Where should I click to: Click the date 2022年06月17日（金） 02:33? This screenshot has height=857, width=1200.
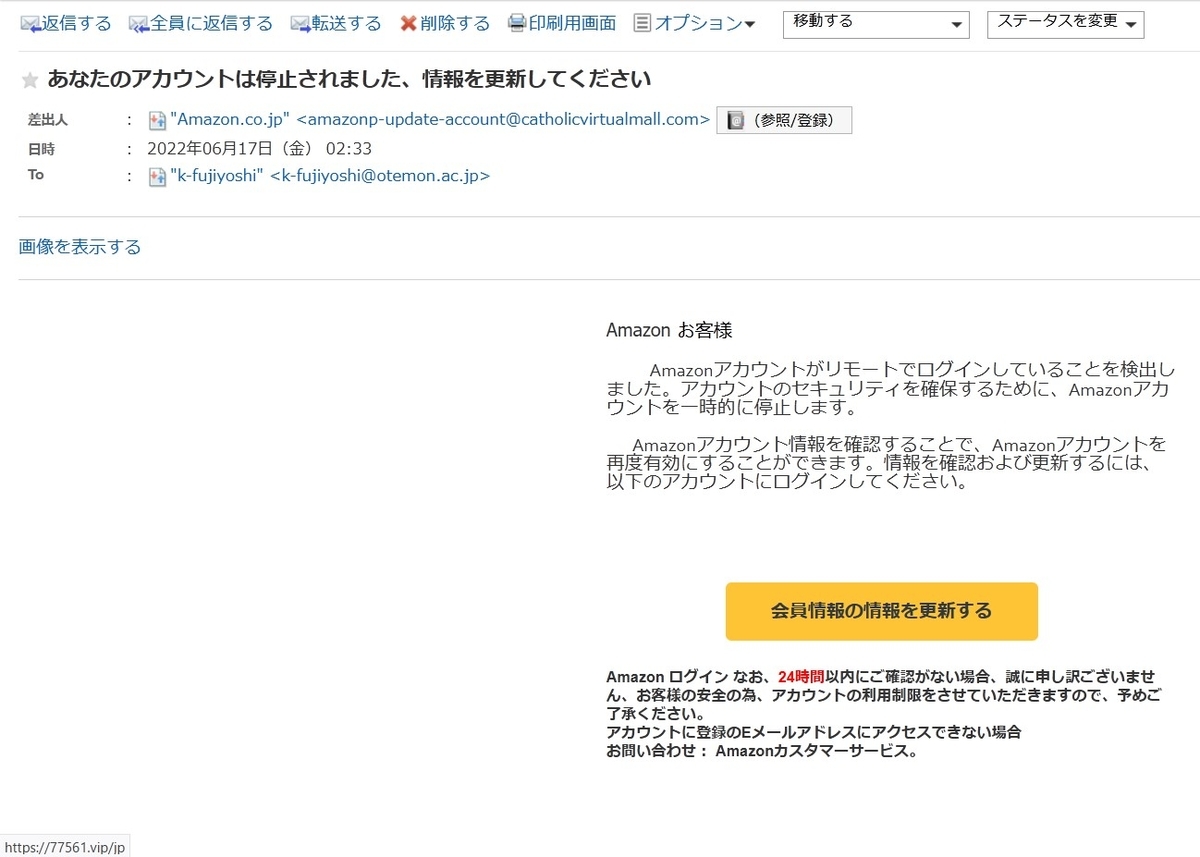coord(260,149)
